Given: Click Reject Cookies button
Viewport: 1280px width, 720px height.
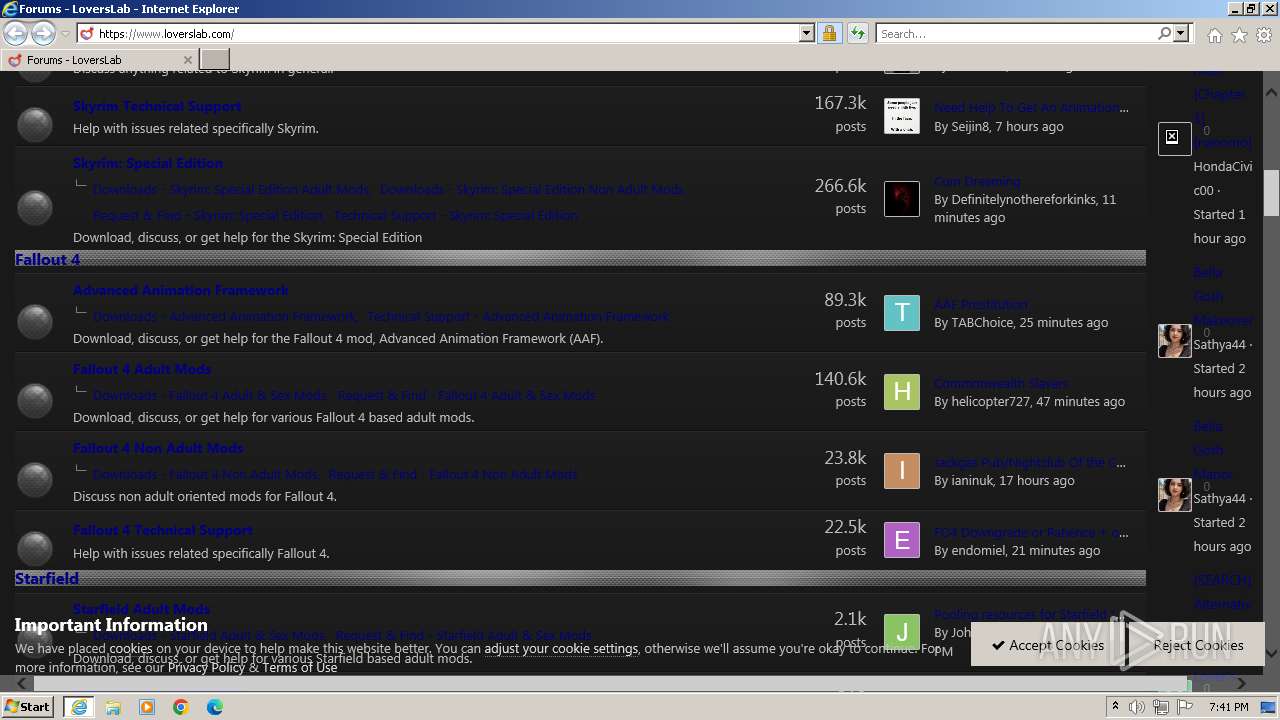Looking at the screenshot, I should click(x=1198, y=645).
